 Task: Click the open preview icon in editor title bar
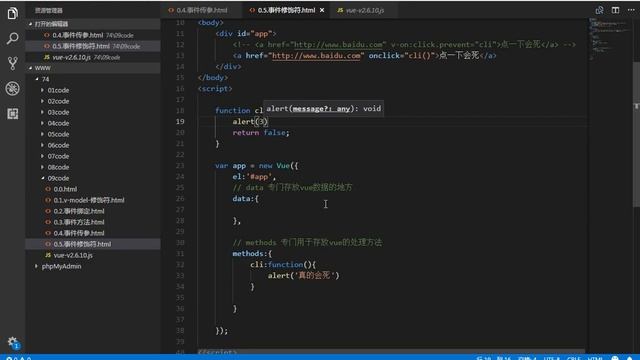coord(599,10)
